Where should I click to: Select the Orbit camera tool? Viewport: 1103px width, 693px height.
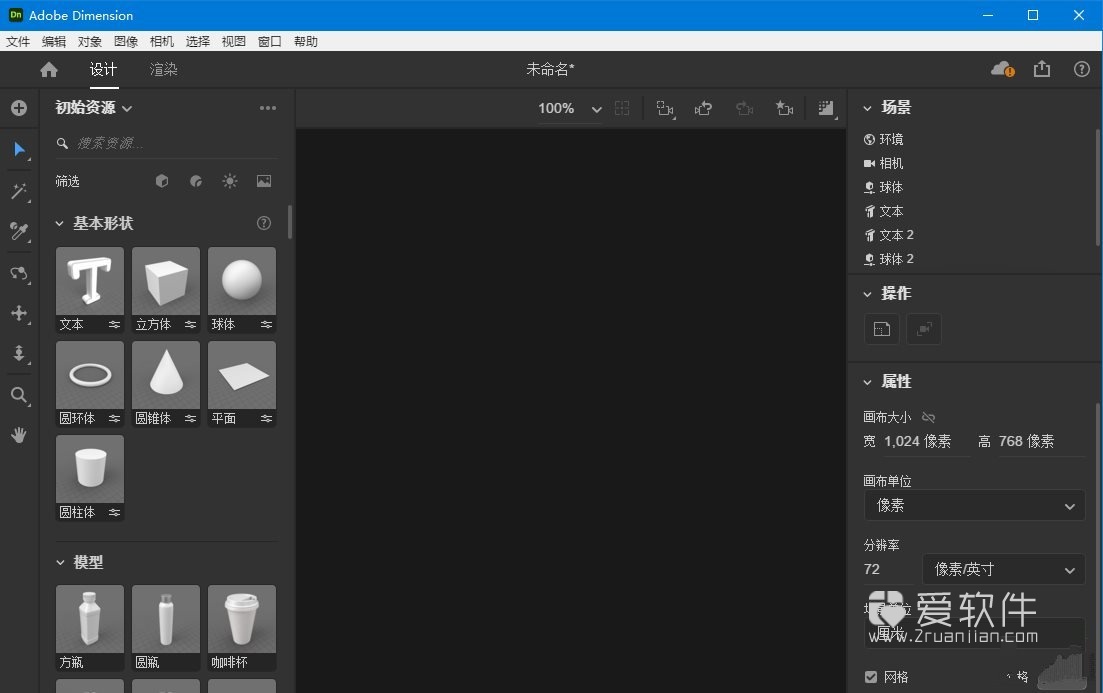19,273
